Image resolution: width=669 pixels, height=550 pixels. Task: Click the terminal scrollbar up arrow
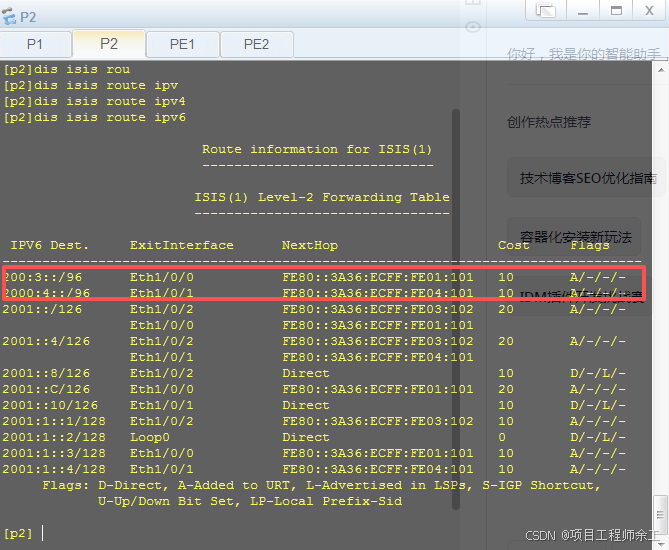coord(660,70)
